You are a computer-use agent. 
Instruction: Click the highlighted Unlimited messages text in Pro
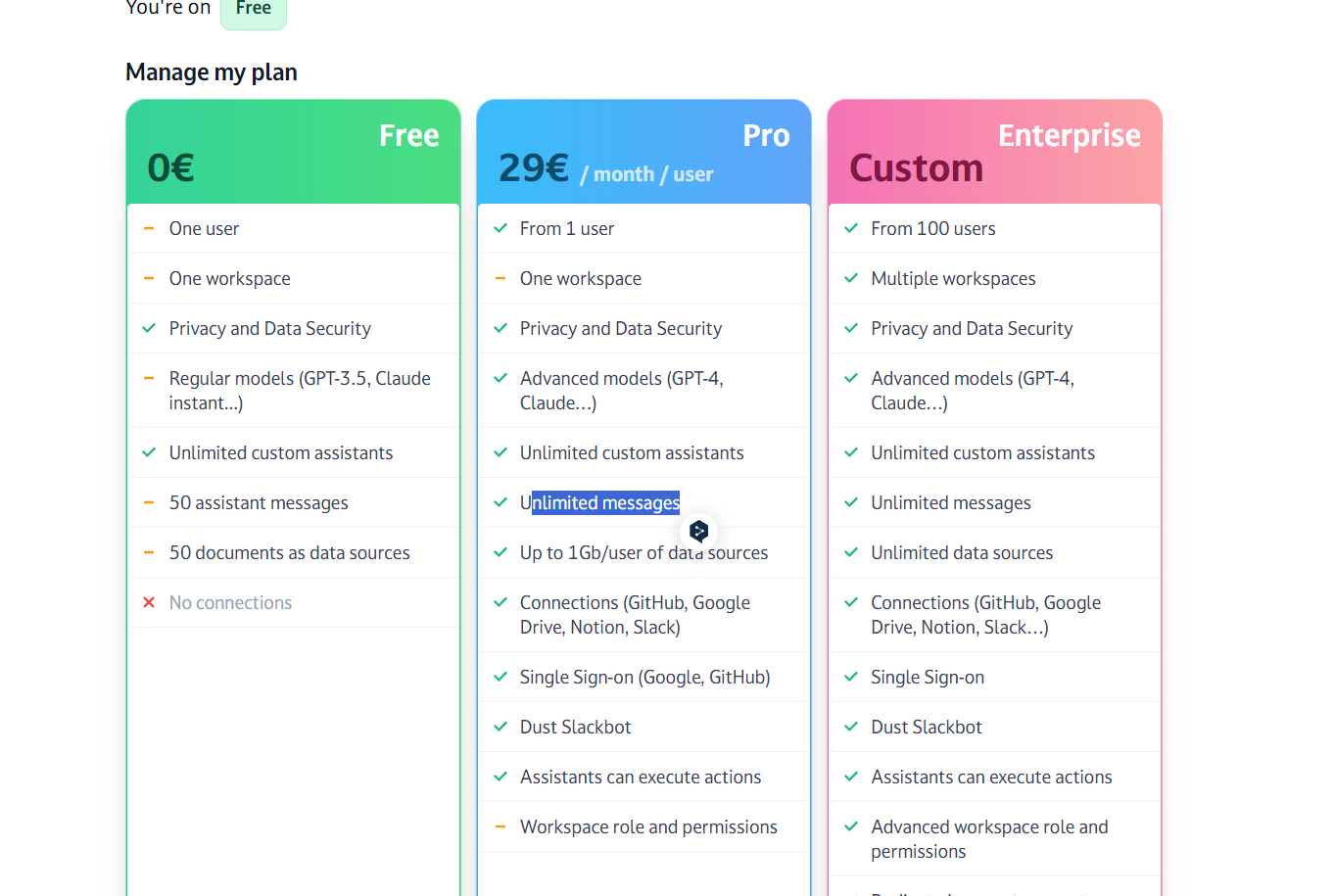605,502
